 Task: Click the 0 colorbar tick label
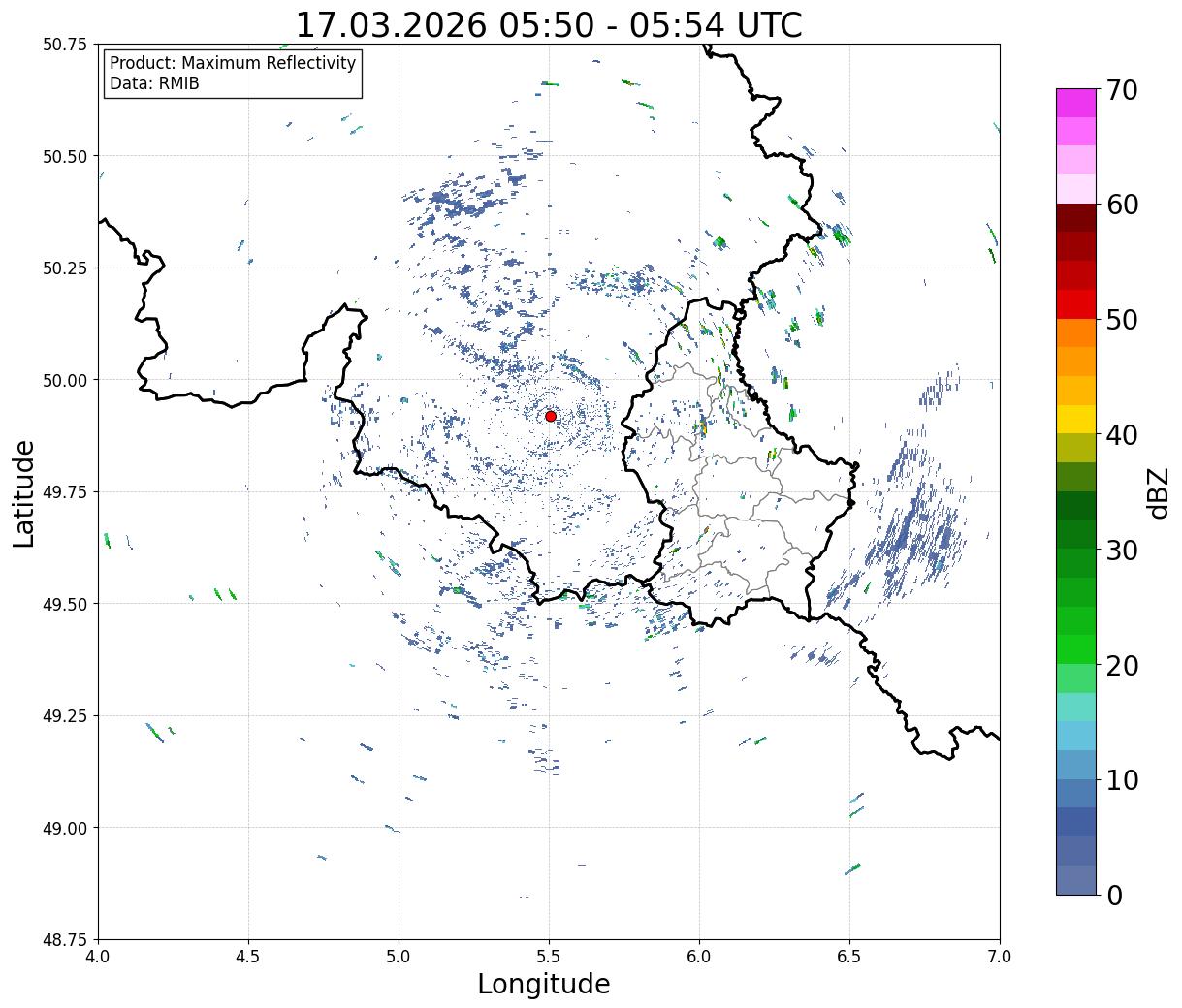coord(1113,895)
